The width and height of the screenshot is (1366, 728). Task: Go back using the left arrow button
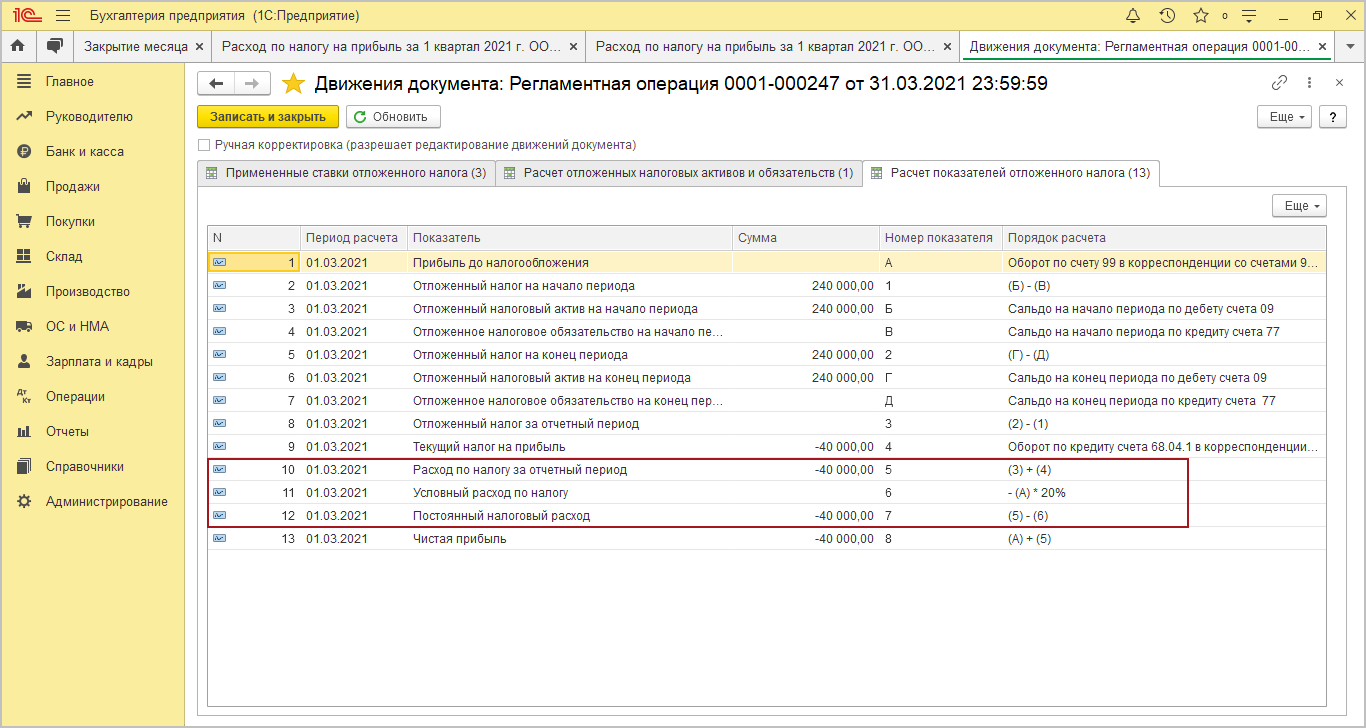click(x=216, y=84)
